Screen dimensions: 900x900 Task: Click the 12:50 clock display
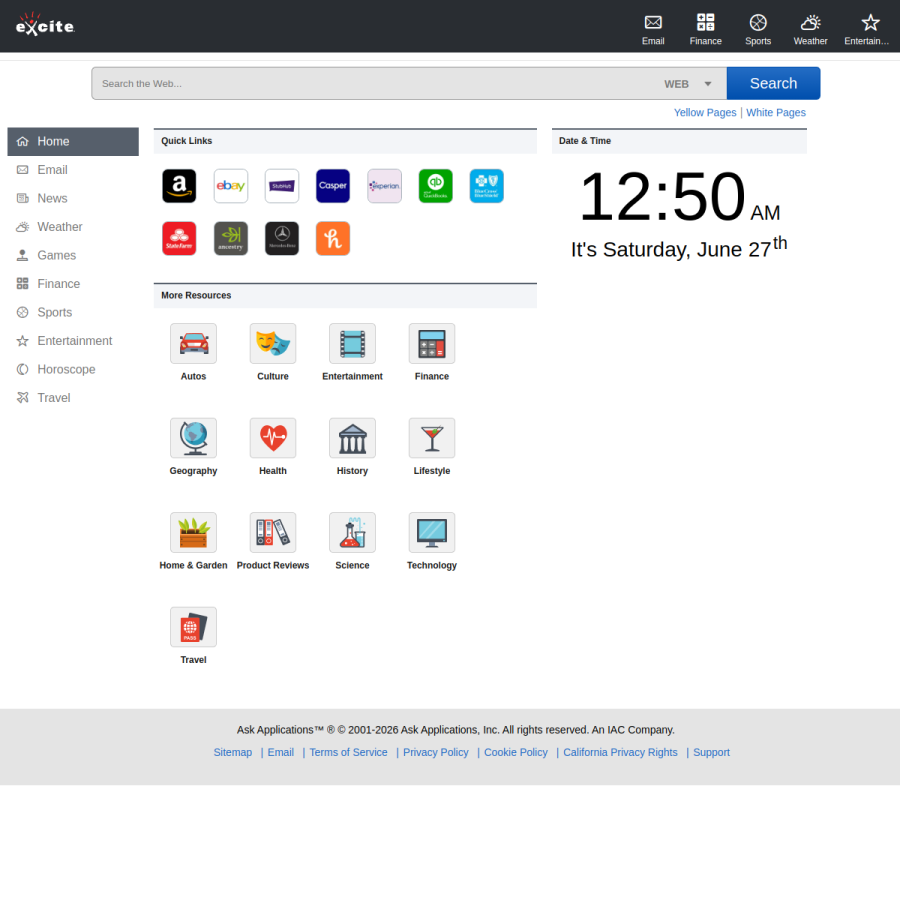pyautogui.click(x=679, y=197)
